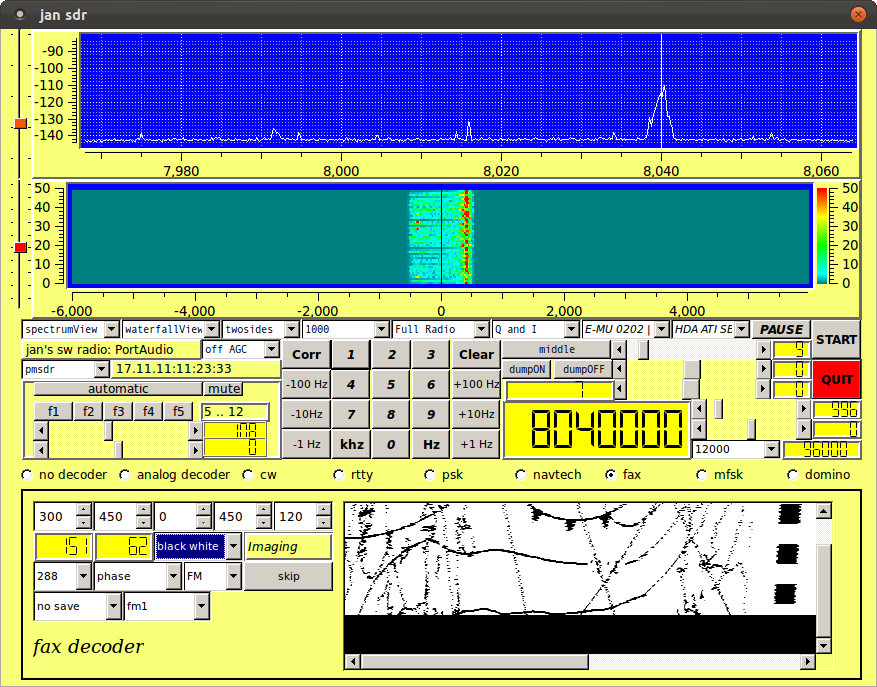
Task: Open the spectrumView dropdown
Action: [x=70, y=329]
